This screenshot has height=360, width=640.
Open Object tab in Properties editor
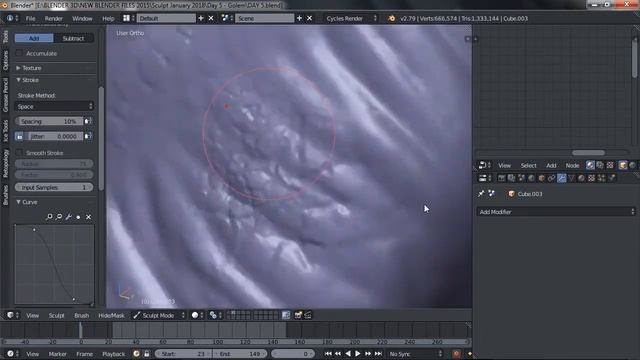(x=542, y=178)
